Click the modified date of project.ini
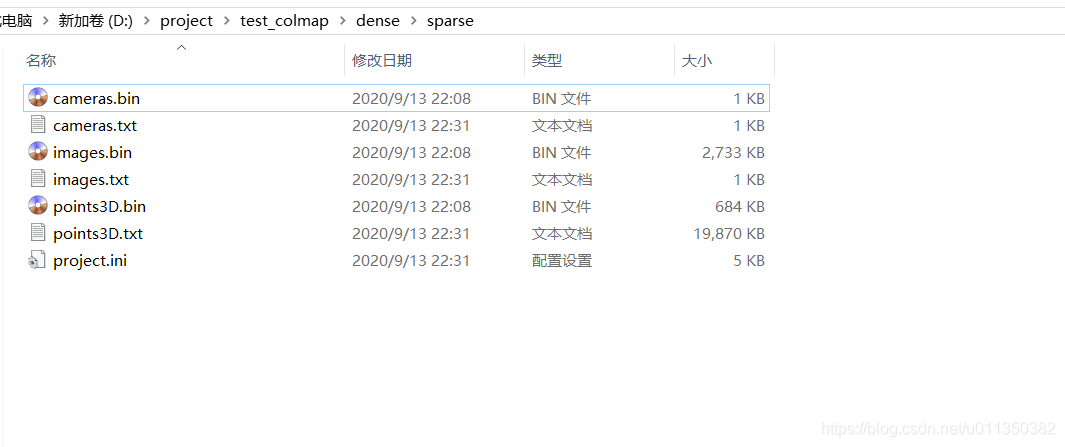 pyautogui.click(x=411, y=261)
